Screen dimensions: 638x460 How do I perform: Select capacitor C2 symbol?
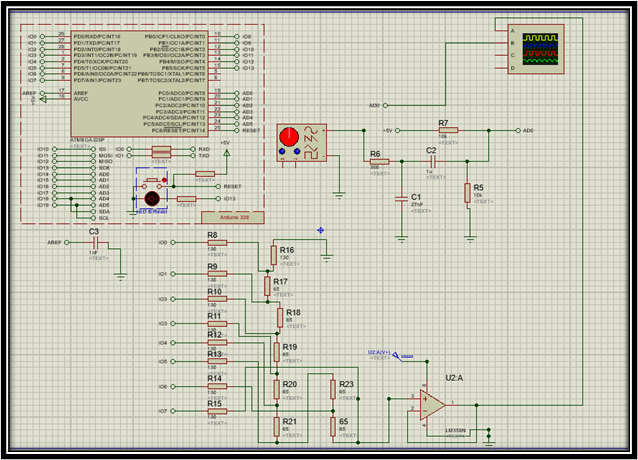point(433,161)
